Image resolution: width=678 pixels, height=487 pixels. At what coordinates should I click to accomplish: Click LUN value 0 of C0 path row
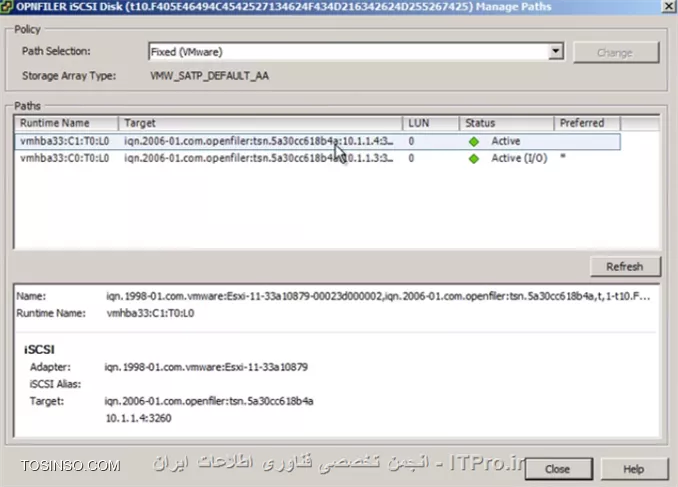coord(411,158)
